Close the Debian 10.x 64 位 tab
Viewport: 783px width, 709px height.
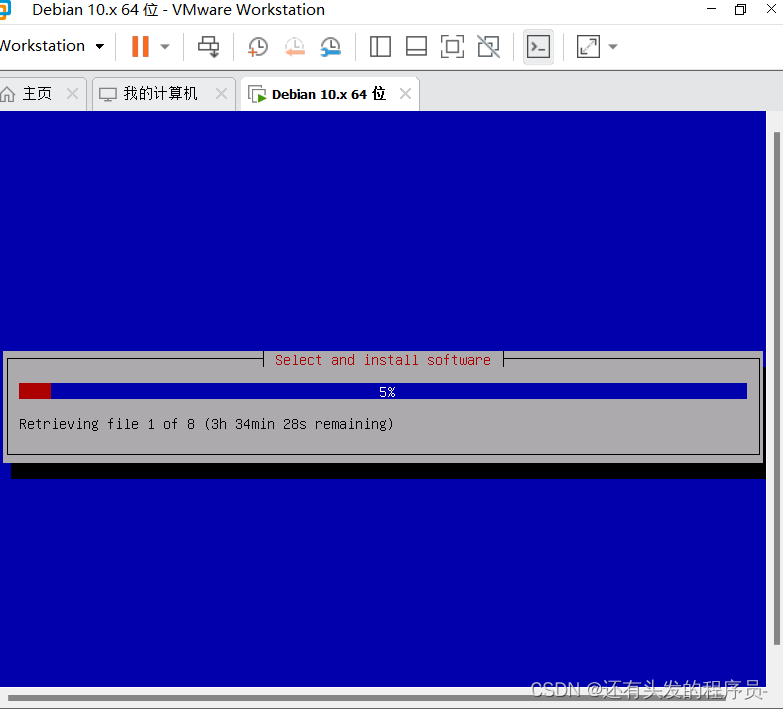tap(405, 94)
